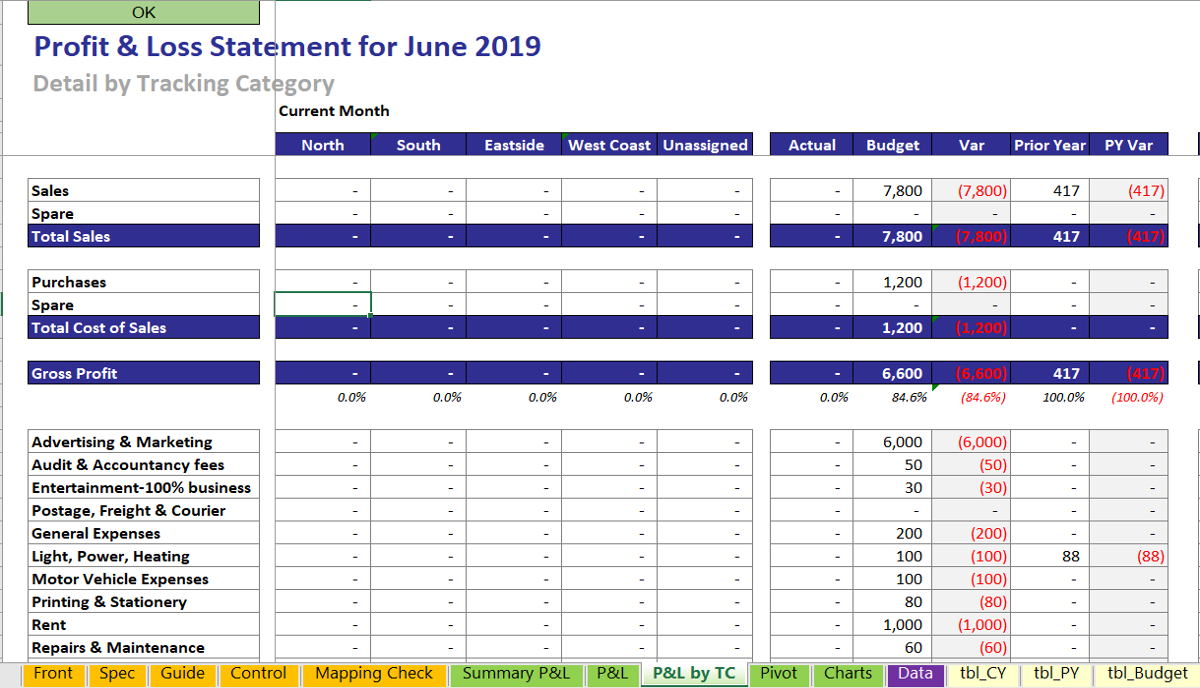The height and width of the screenshot is (688, 1200).
Task: Click the green OK button
Action: point(143,12)
